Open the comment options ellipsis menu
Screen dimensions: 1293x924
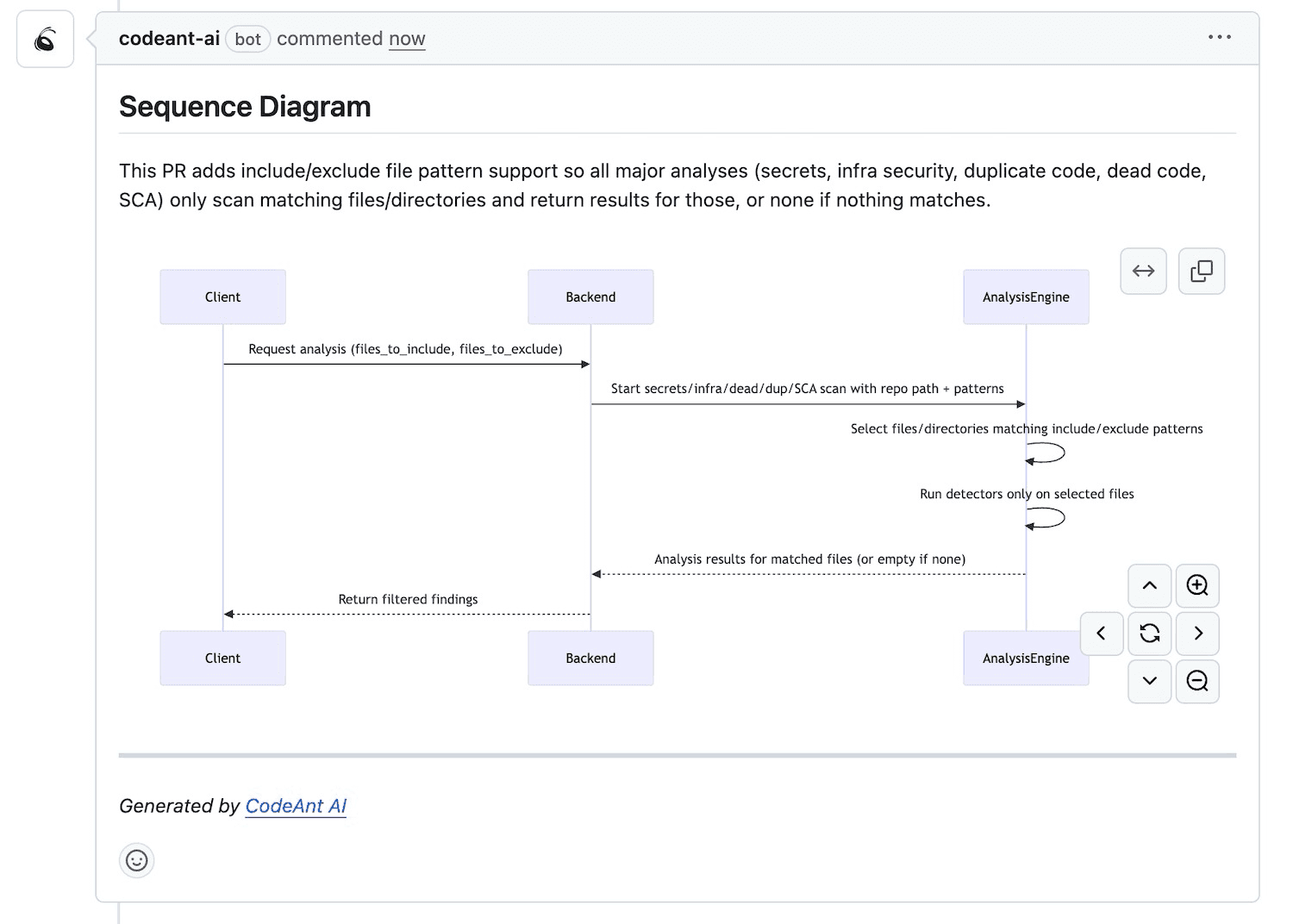(1219, 37)
